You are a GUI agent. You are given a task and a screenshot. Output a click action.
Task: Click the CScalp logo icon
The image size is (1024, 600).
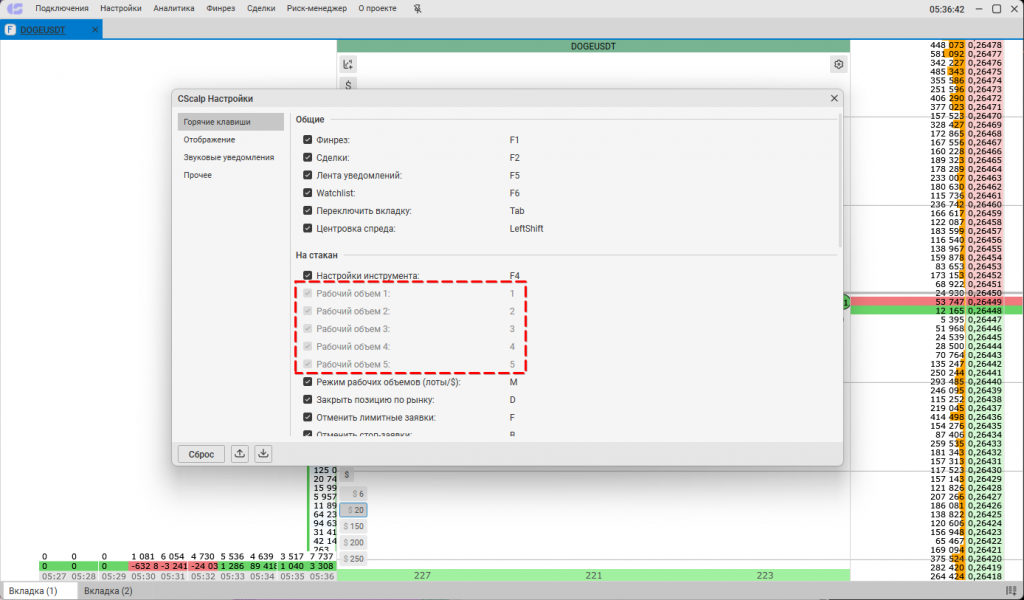click(x=14, y=9)
